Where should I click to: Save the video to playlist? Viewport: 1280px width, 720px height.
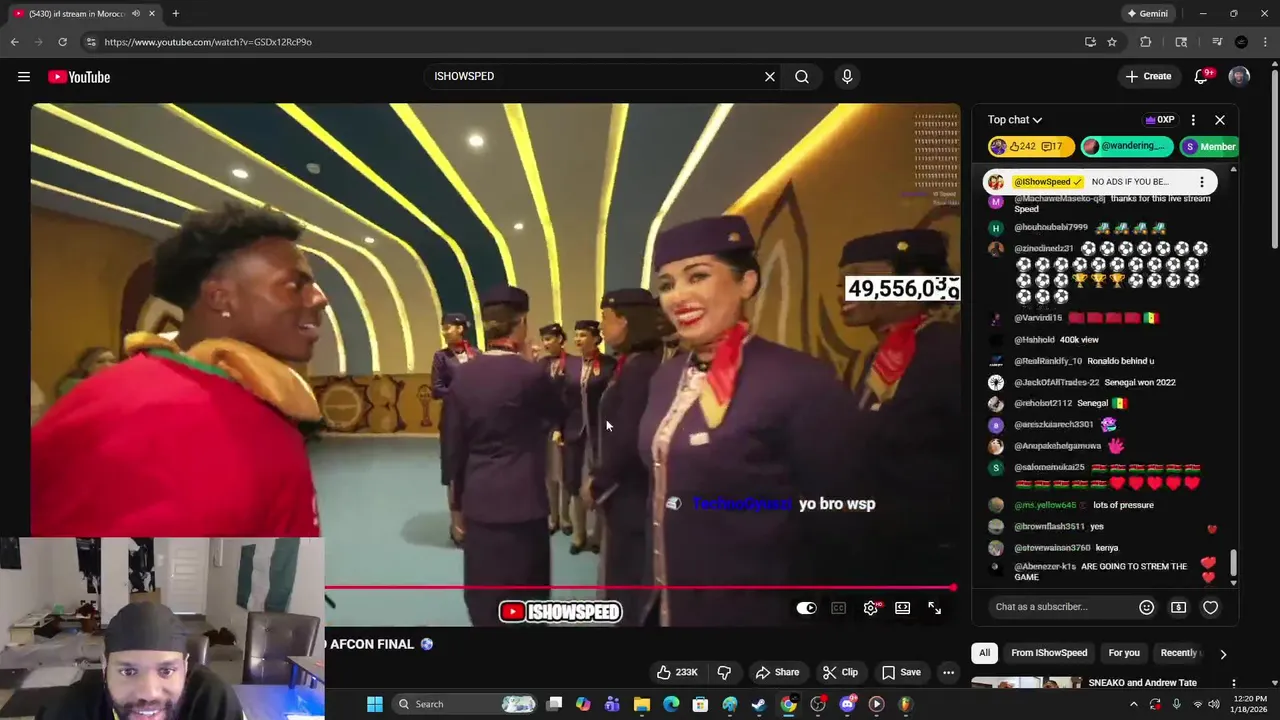tap(901, 672)
